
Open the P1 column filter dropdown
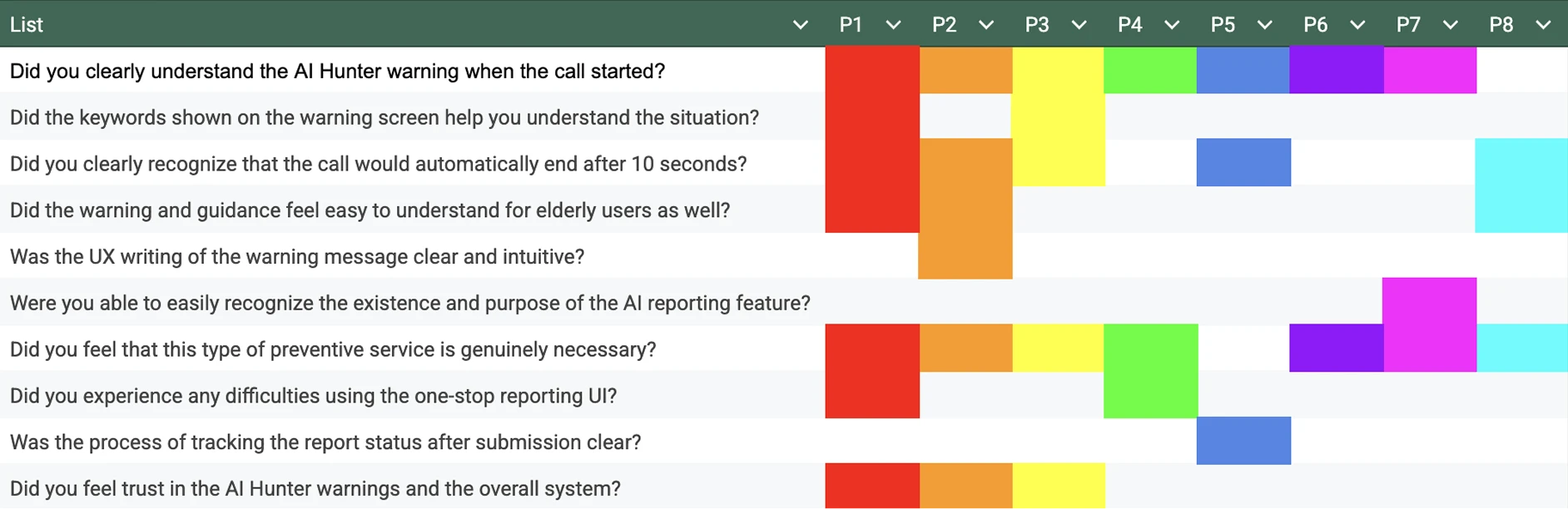tap(893, 25)
